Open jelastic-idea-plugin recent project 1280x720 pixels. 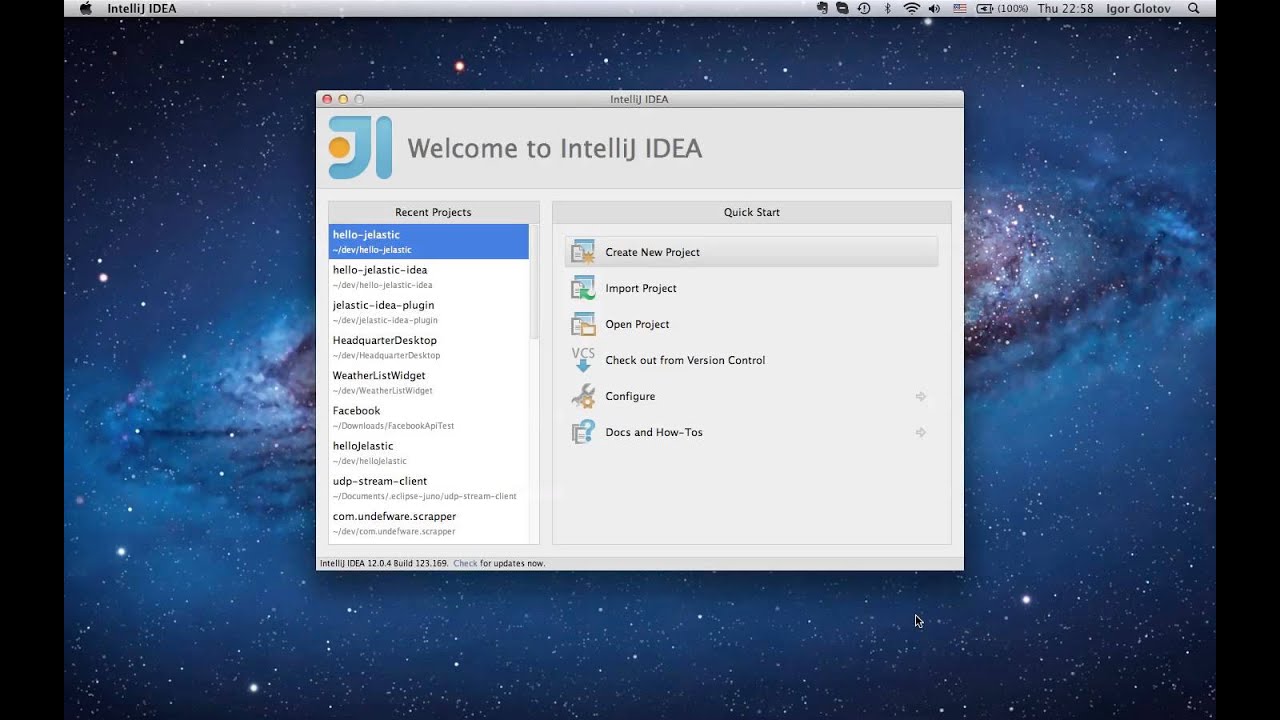(x=428, y=312)
